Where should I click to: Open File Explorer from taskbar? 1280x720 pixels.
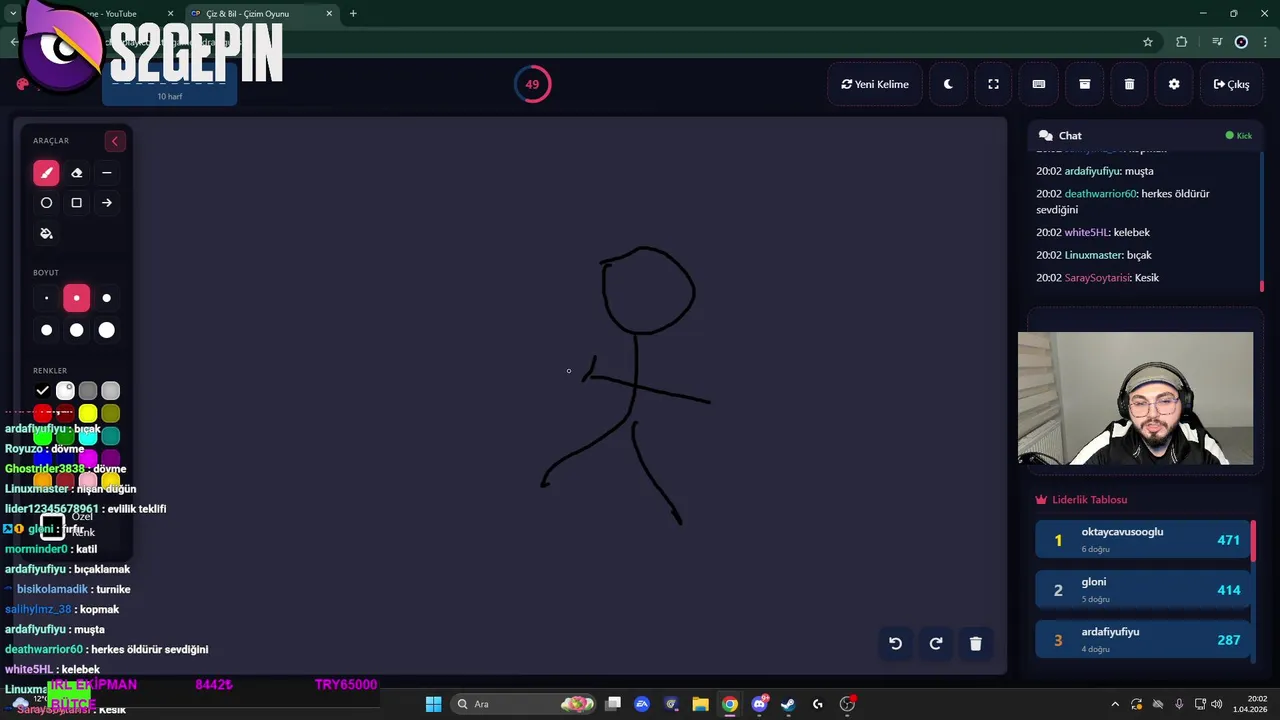coord(700,704)
